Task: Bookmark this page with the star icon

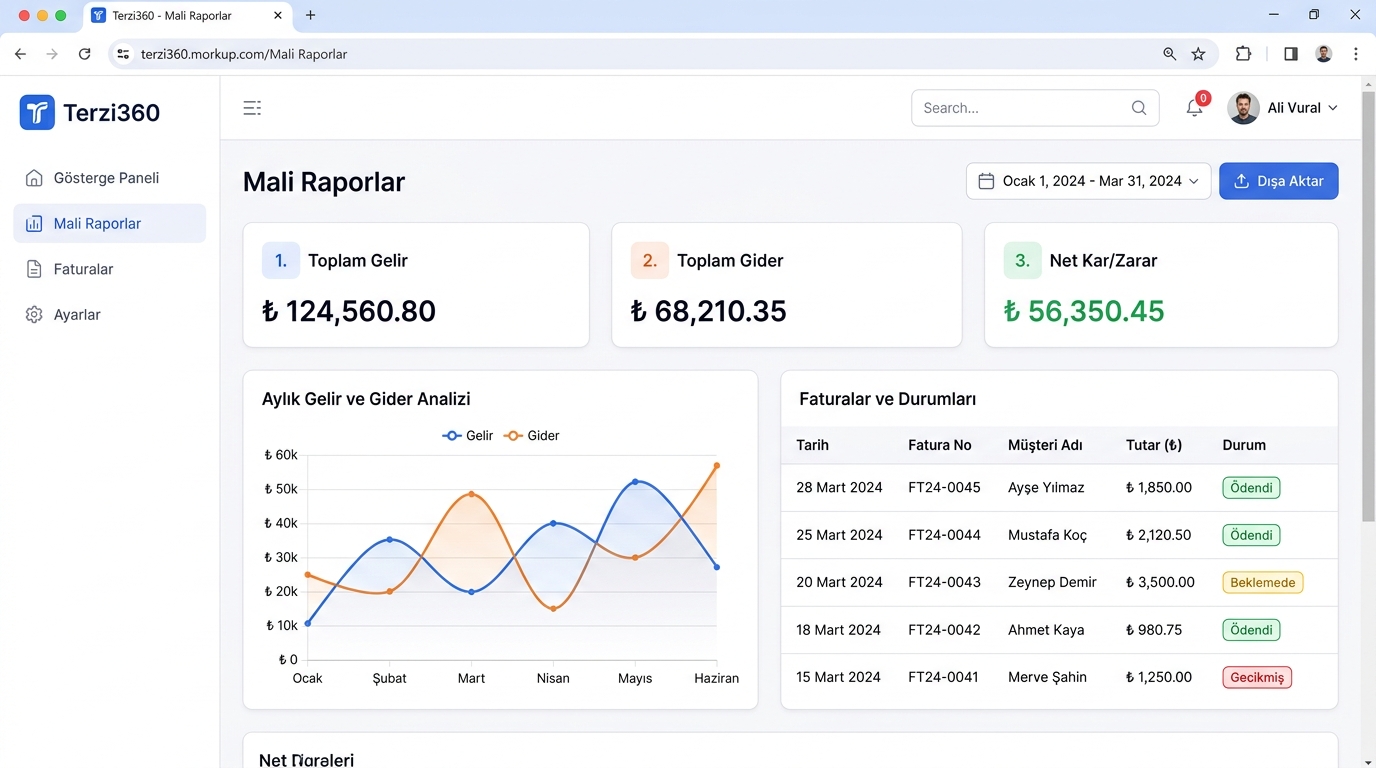Action: point(1199,54)
